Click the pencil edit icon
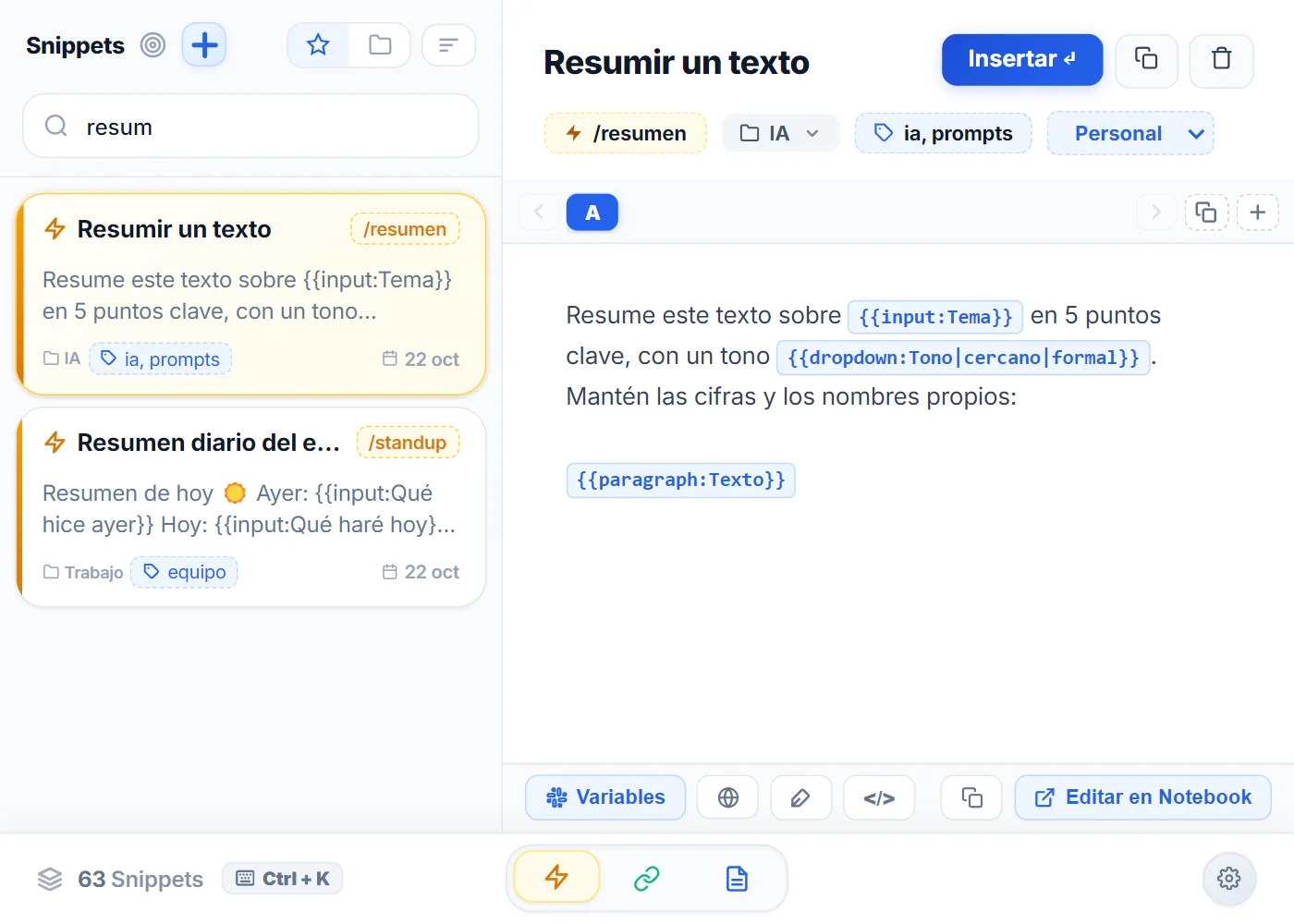The height and width of the screenshot is (924, 1294). coord(800,797)
